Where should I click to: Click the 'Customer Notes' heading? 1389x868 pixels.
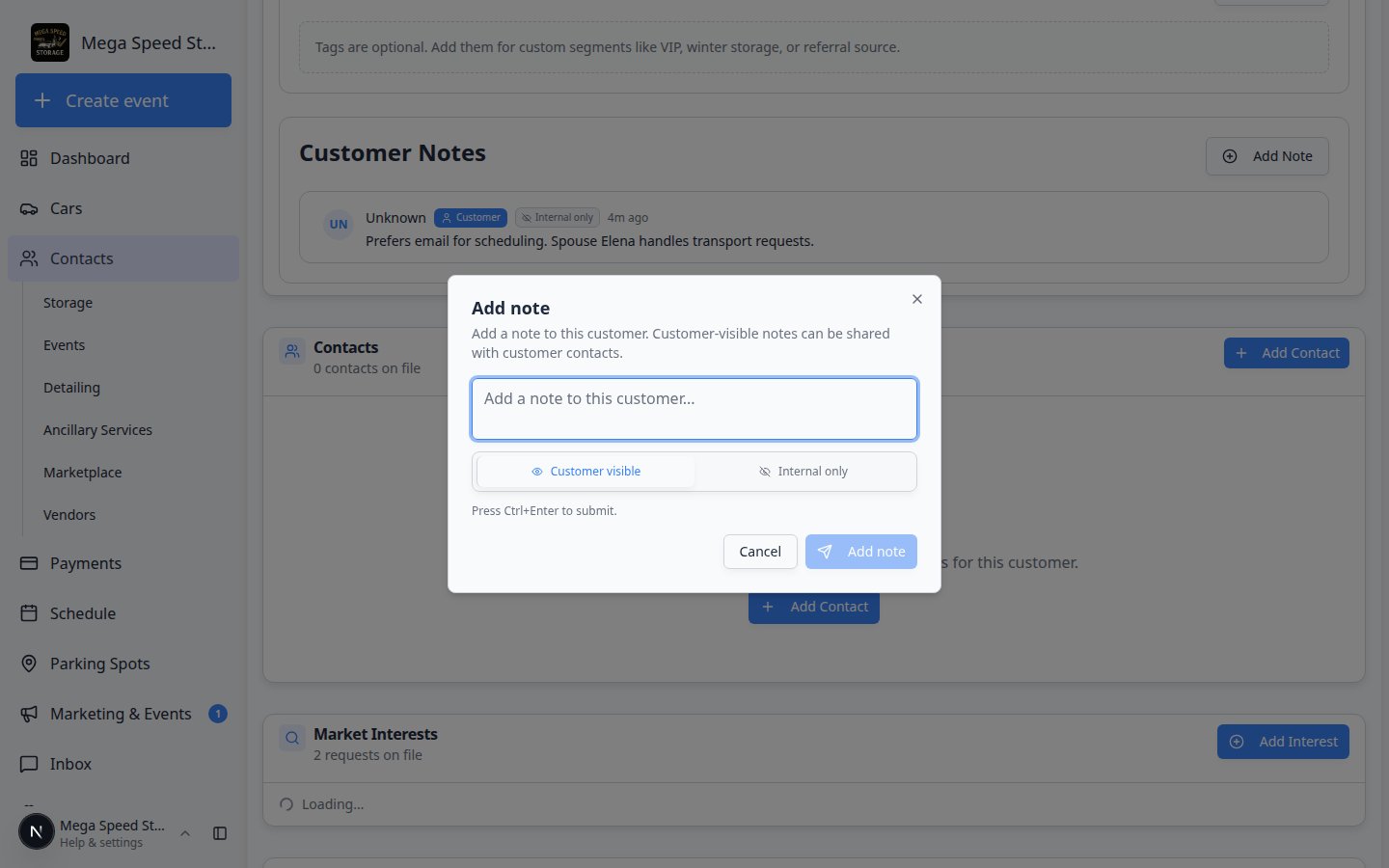tap(393, 153)
